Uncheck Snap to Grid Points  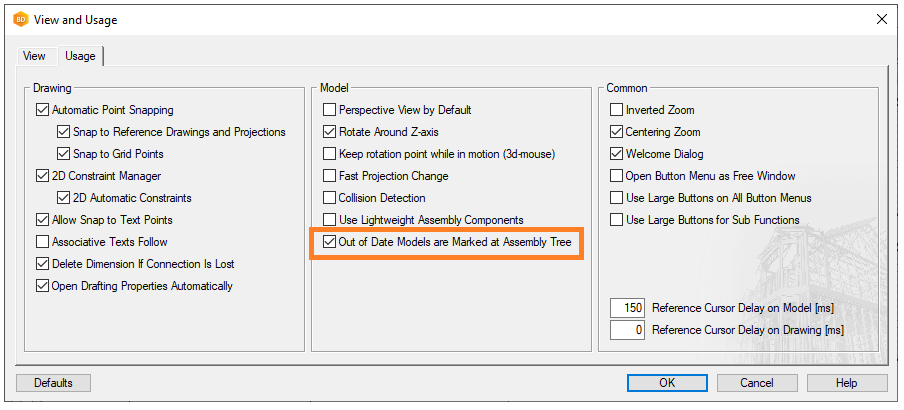[x=64, y=154]
